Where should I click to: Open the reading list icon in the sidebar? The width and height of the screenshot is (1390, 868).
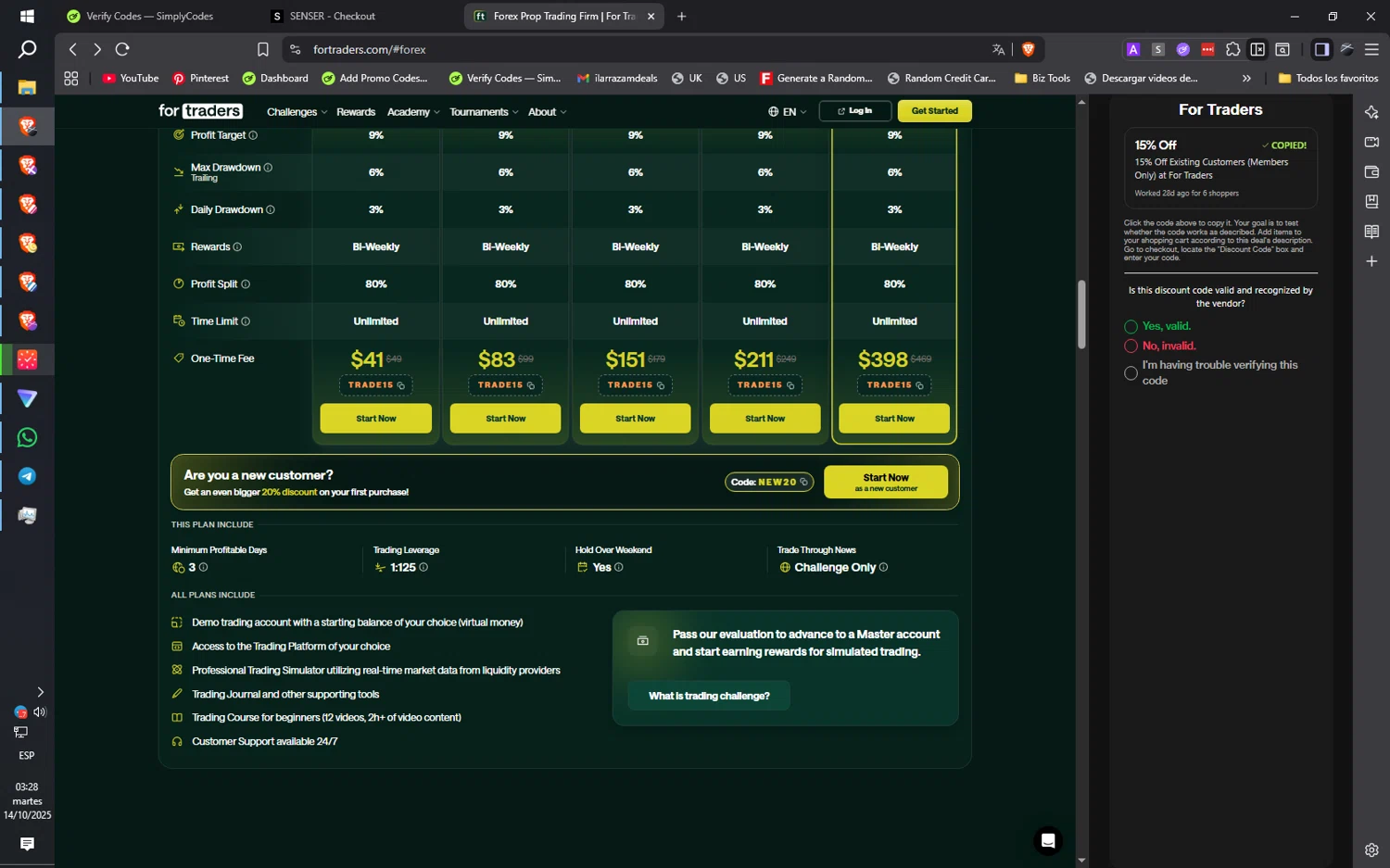(x=1371, y=232)
